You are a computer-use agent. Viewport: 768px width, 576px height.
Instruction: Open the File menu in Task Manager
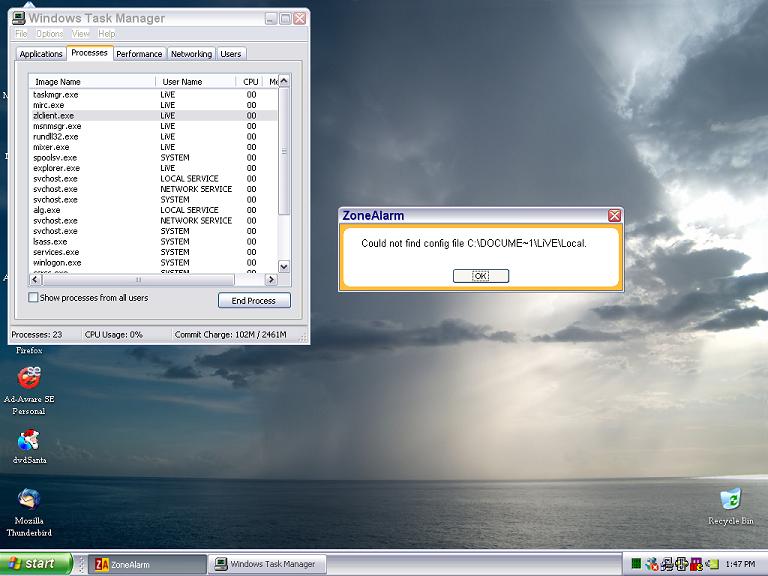(21, 33)
